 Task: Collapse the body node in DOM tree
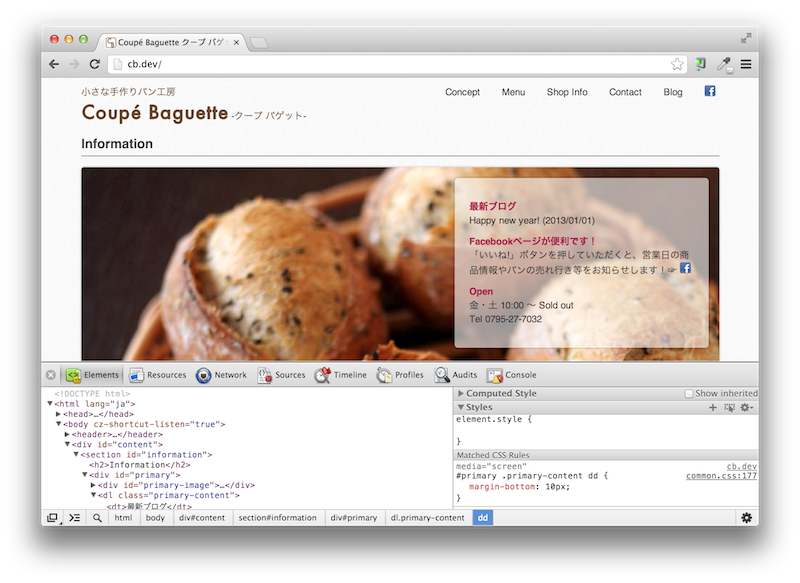(59, 424)
